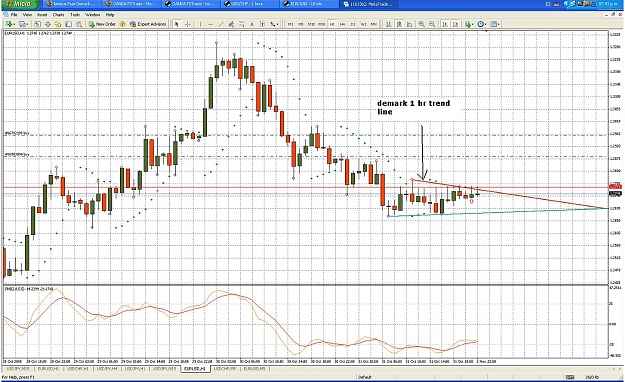Select the vertical line drawing tool
The height and width of the screenshot is (382, 625).
point(200,24)
